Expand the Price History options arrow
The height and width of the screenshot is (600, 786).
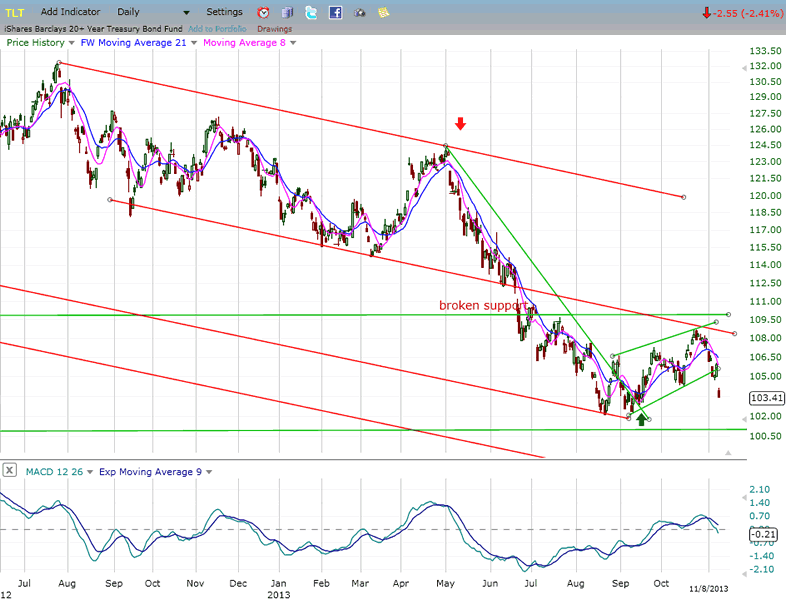coord(73,43)
